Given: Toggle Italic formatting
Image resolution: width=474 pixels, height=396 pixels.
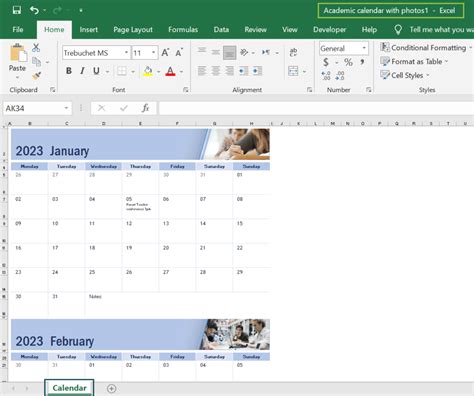Looking at the screenshot, I should click(x=82, y=71).
